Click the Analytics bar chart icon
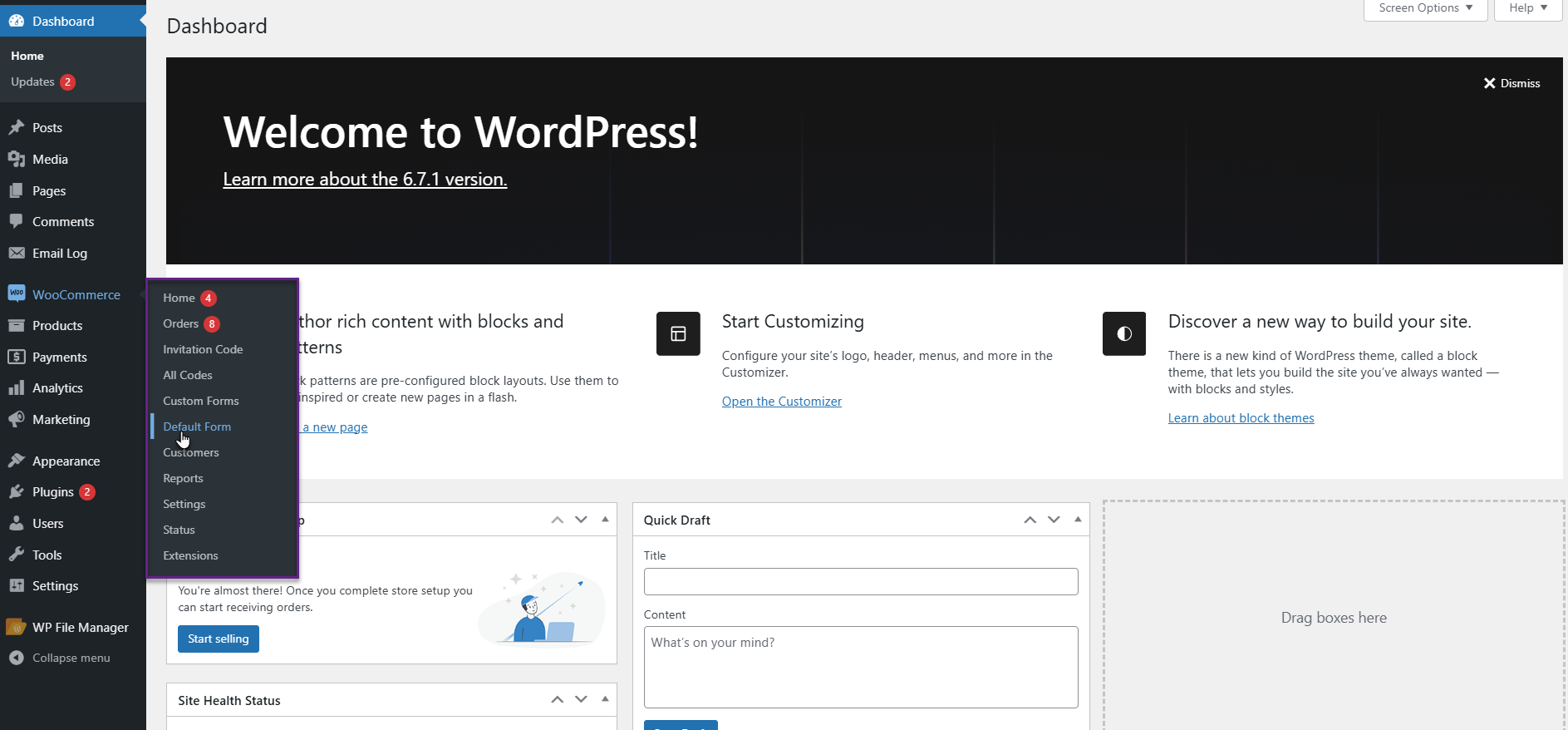This screenshot has width=1568, height=730. (17, 387)
